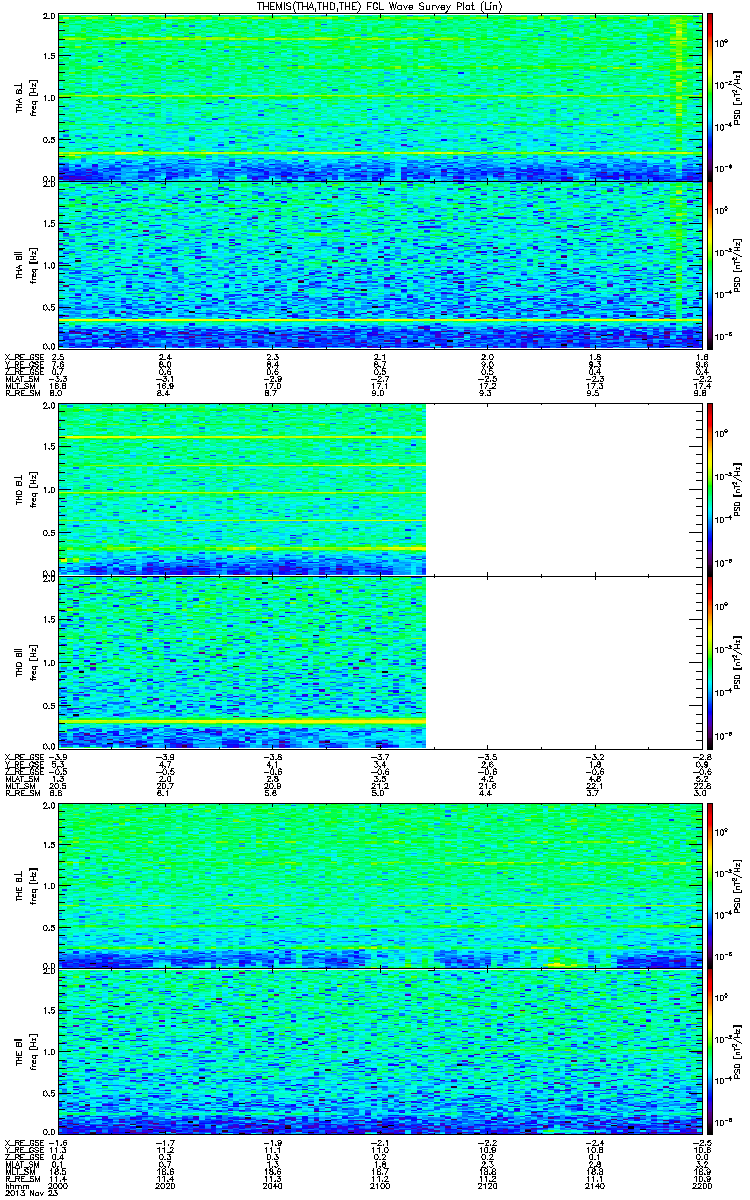750x1200 pixels.
Task: Select the THA perpendicular B spectrogram panel
Action: tap(378, 99)
